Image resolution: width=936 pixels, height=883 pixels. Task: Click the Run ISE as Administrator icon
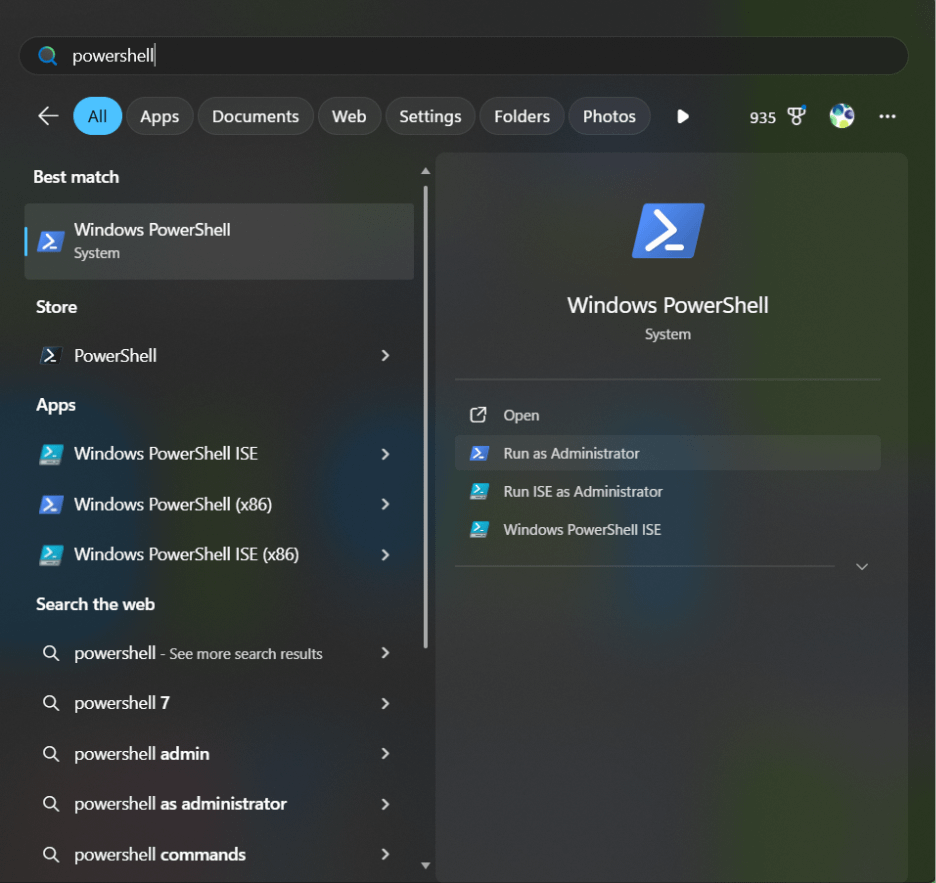479,491
